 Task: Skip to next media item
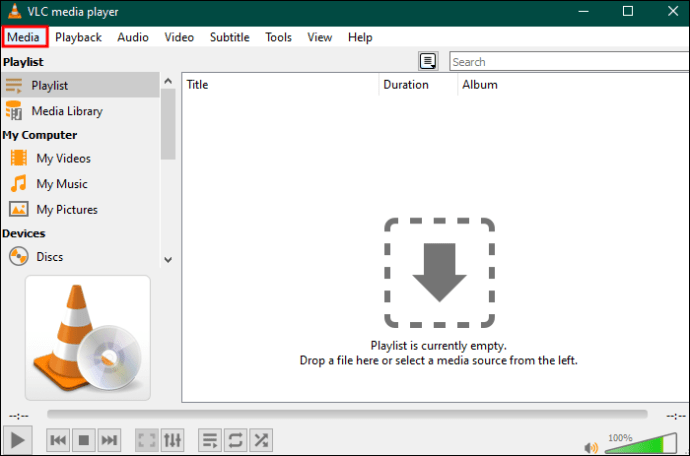(110, 439)
